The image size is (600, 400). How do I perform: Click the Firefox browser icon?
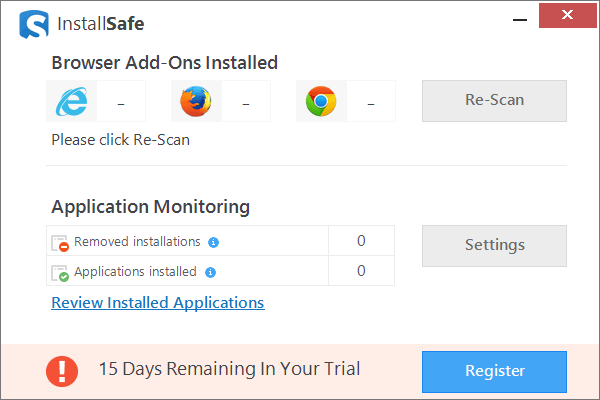click(x=196, y=100)
